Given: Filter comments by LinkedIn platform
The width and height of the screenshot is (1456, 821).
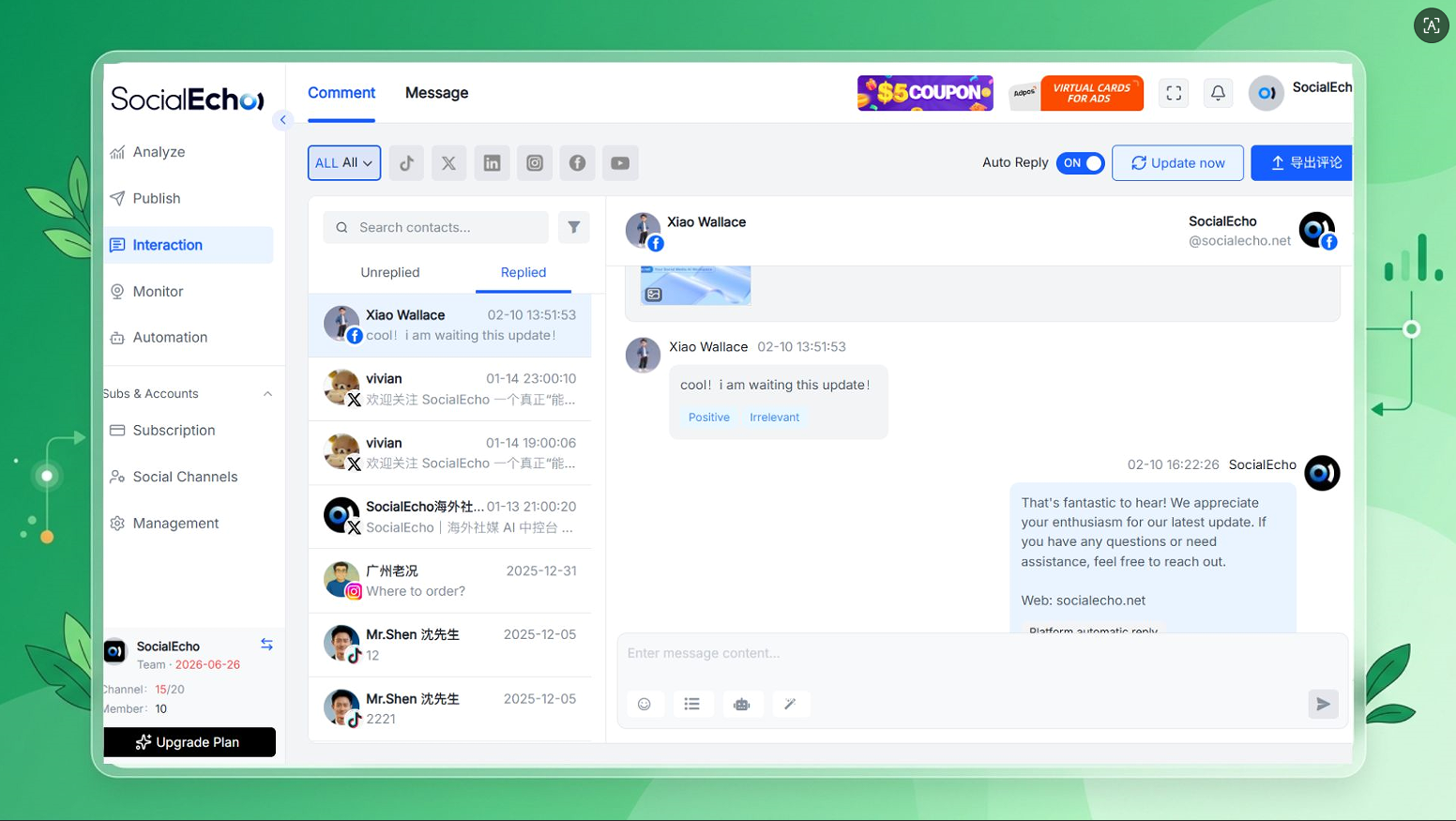Looking at the screenshot, I should pyautogui.click(x=492, y=163).
